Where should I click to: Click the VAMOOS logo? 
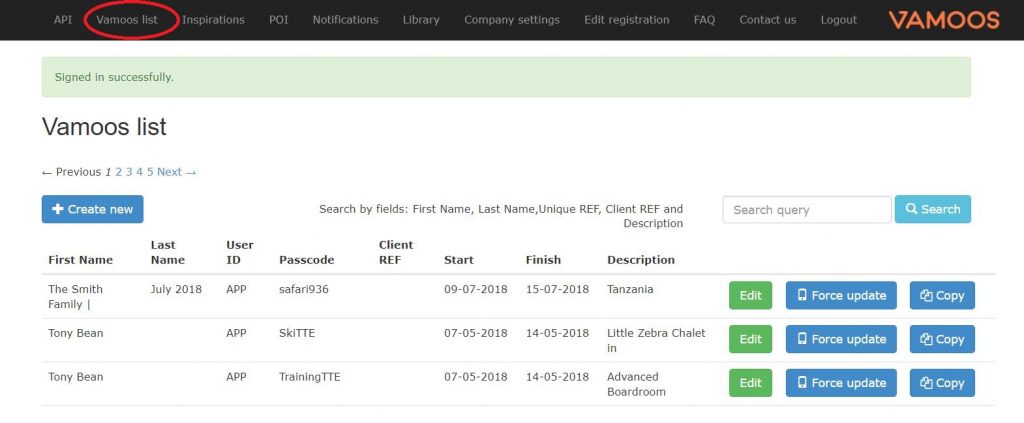944,20
